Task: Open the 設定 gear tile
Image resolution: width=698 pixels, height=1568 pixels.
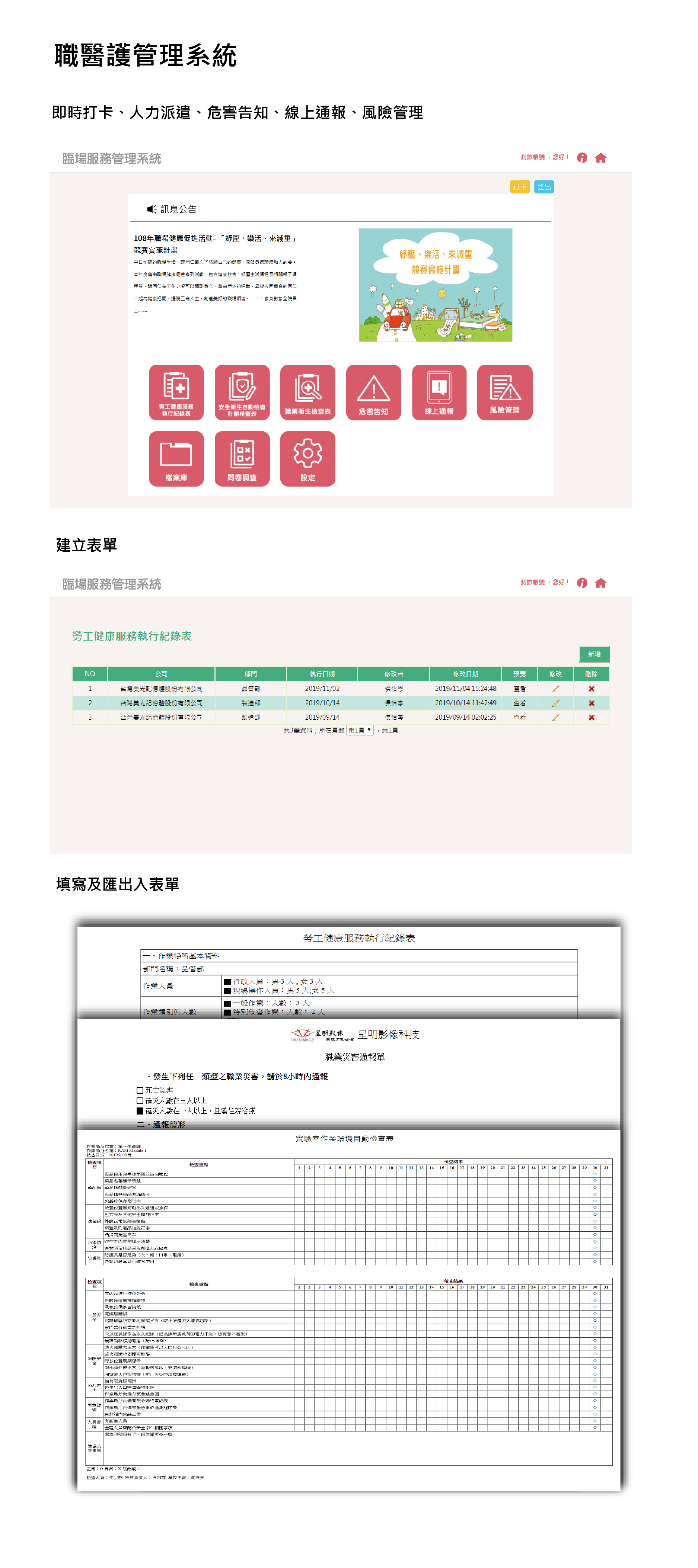Action: 307,459
